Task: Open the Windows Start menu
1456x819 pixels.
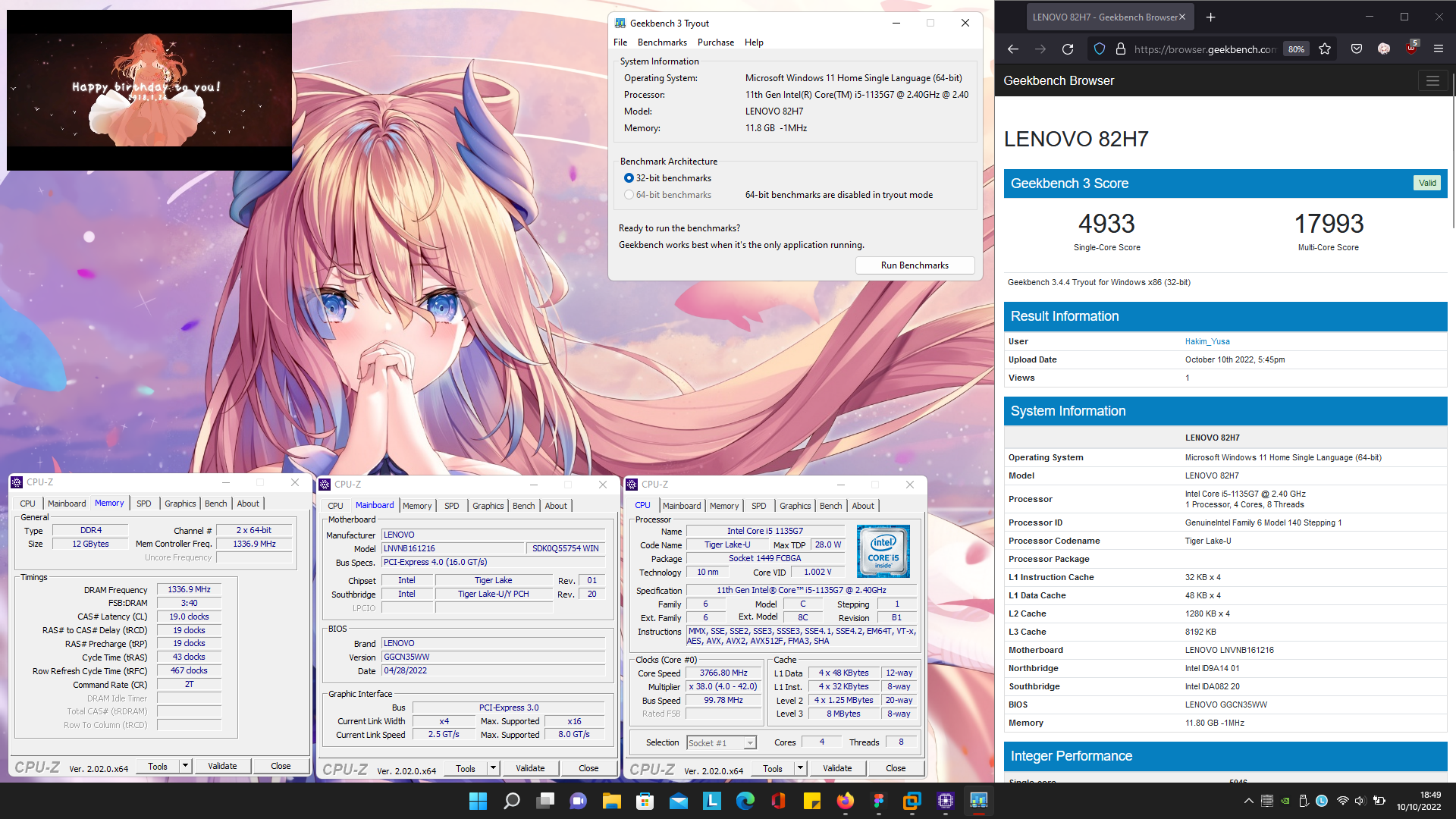Action: click(x=478, y=801)
